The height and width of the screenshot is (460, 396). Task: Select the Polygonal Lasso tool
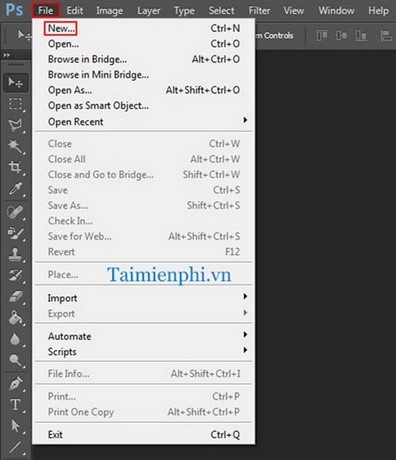[x=15, y=125]
